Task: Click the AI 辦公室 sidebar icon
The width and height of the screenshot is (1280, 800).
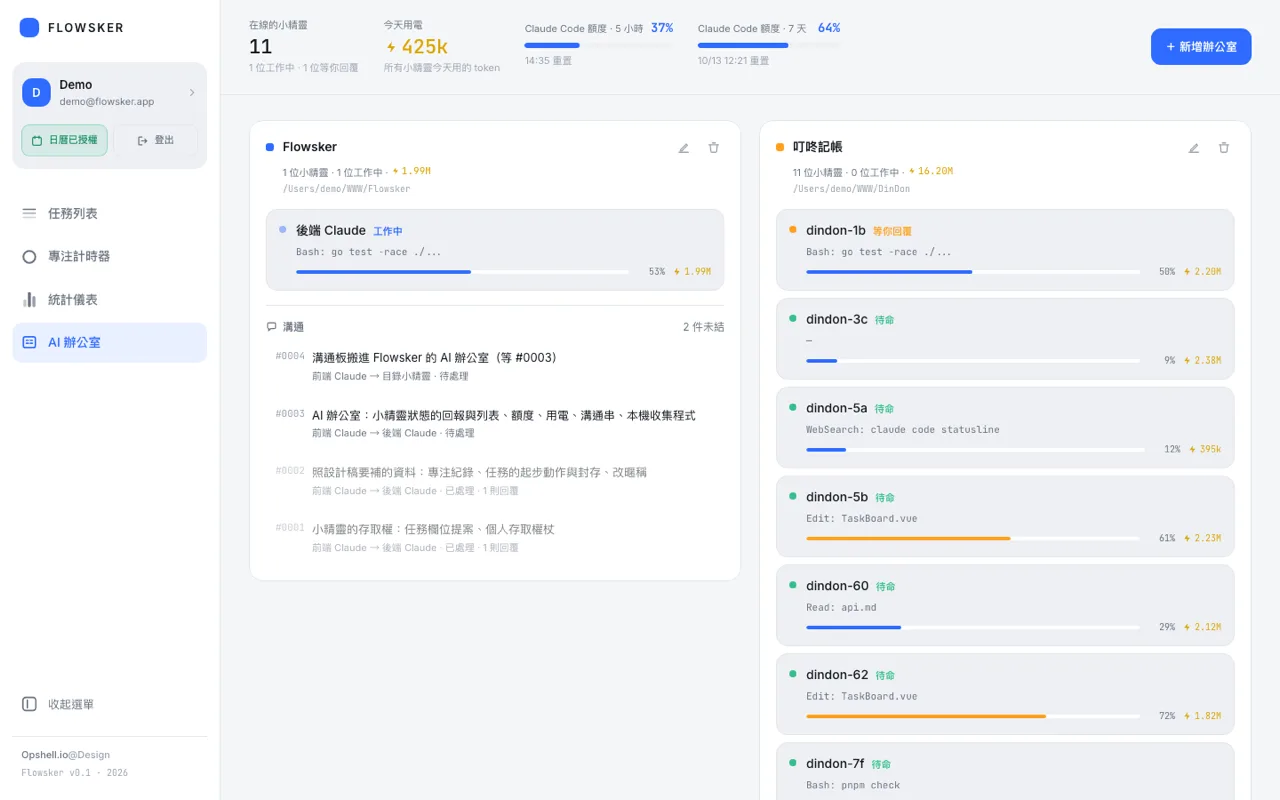Action: click(x=29, y=342)
